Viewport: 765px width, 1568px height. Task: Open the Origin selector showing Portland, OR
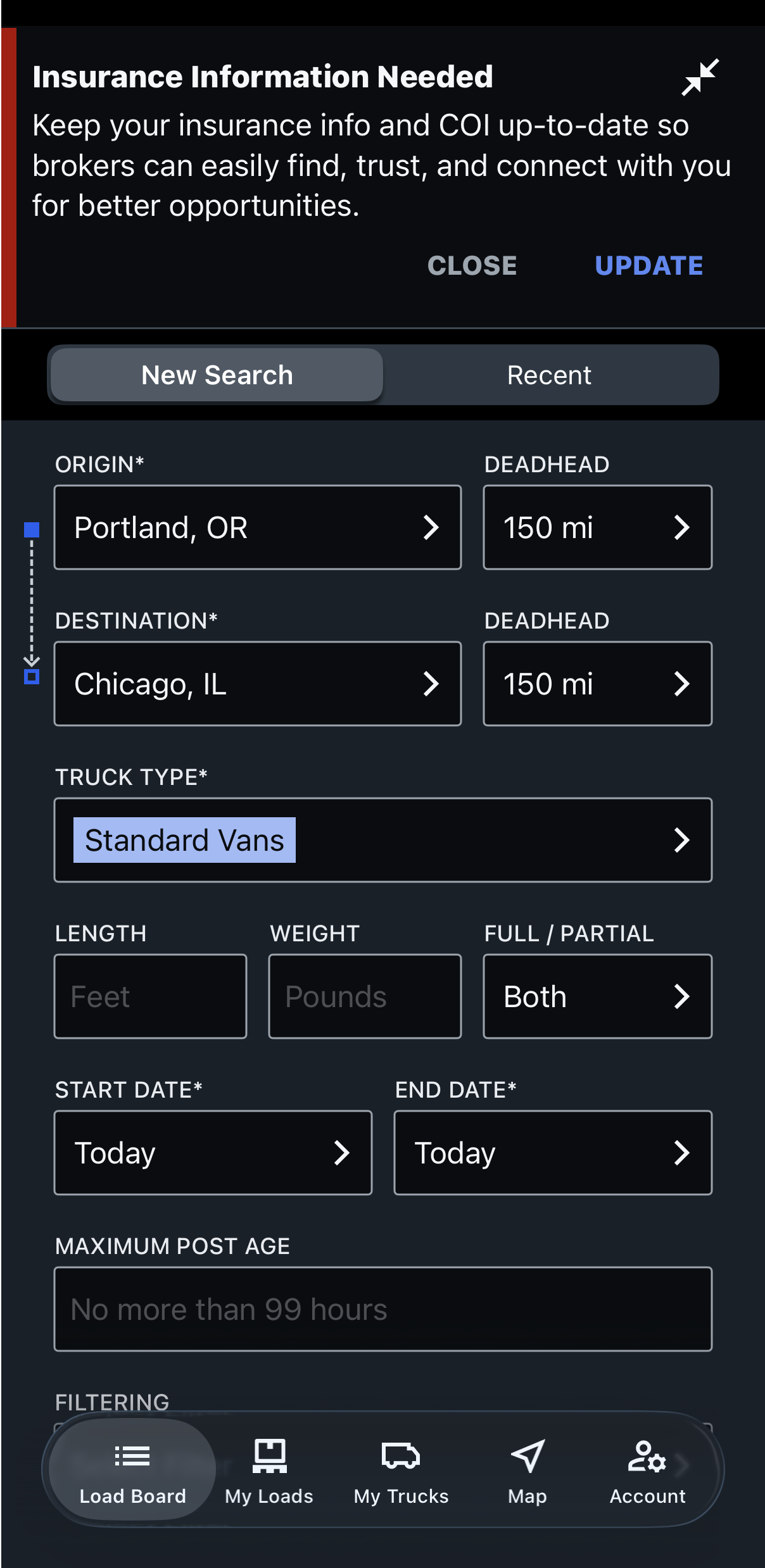[257, 527]
